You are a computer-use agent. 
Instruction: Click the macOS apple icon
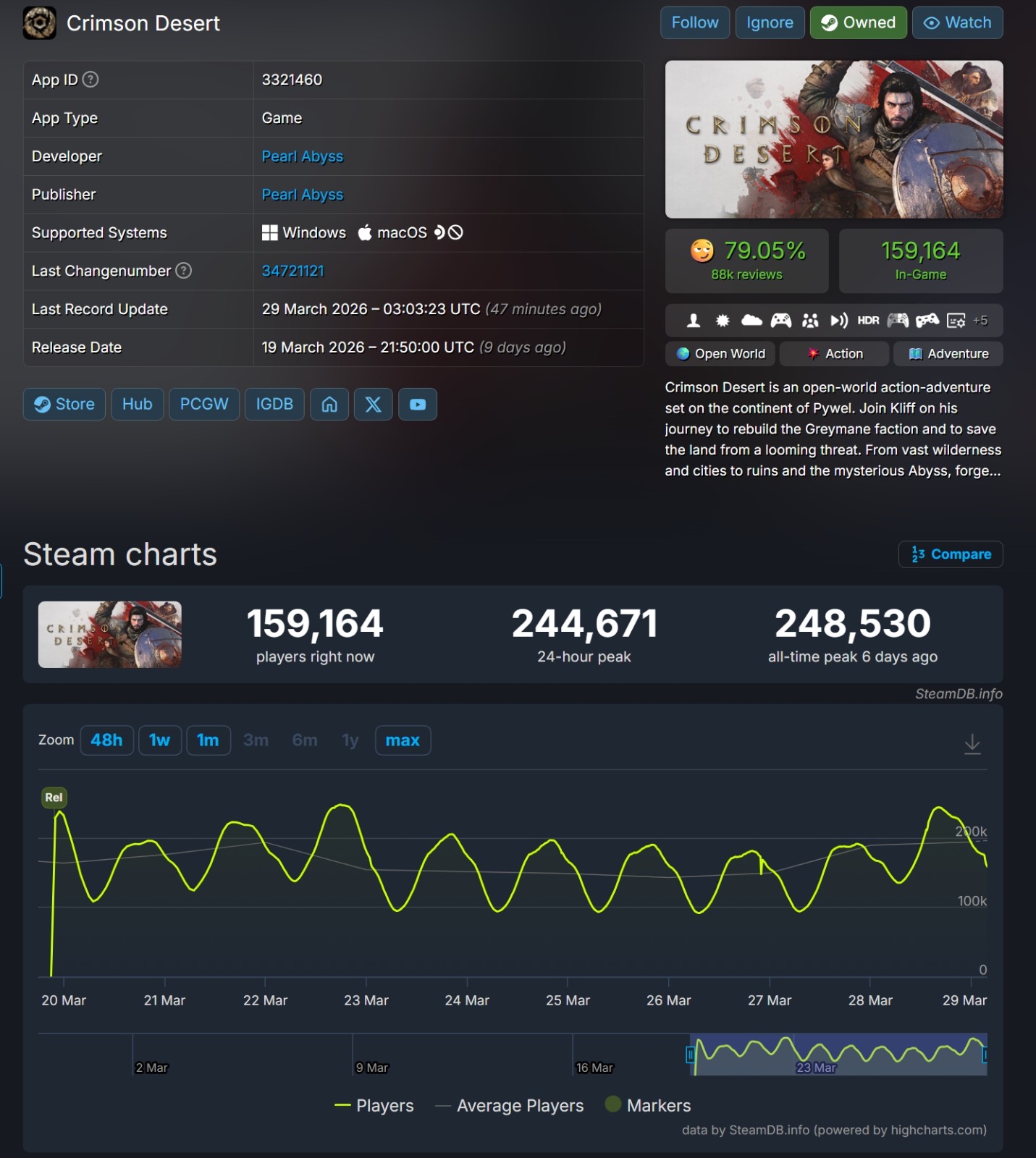tap(365, 232)
